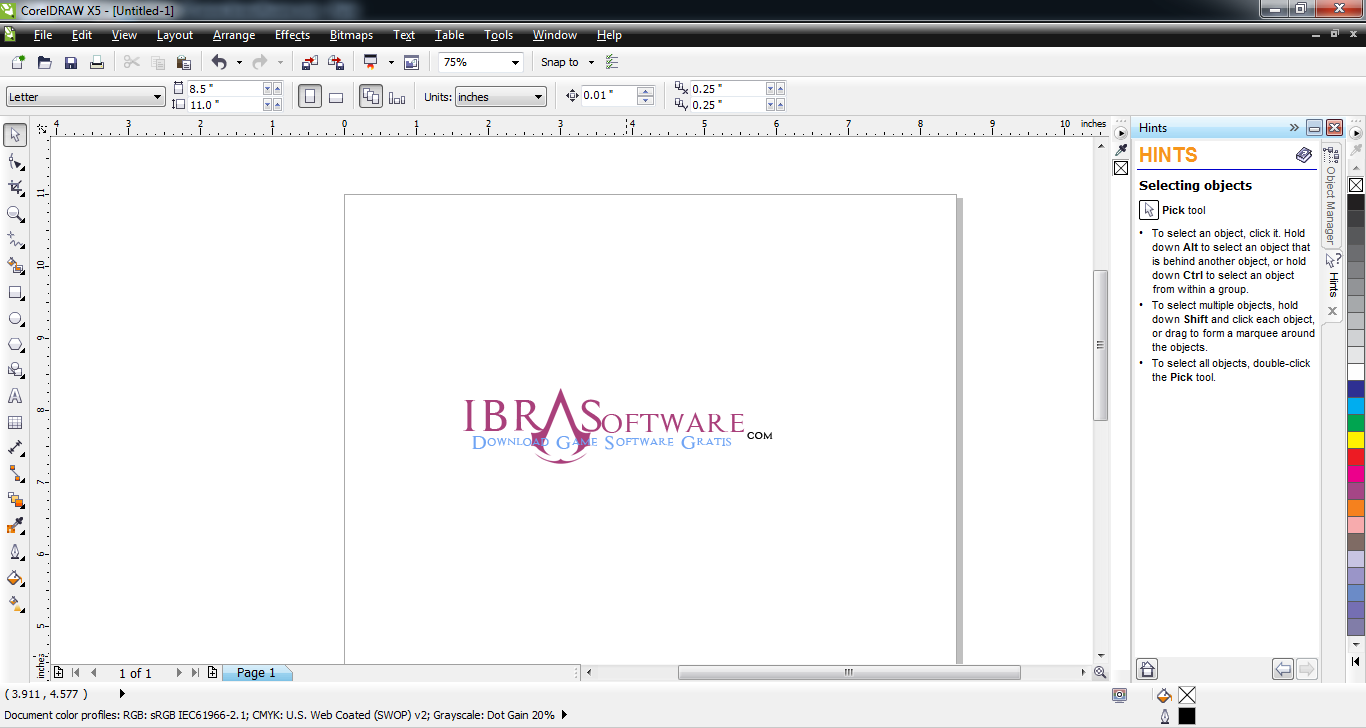Screen dimensions: 1366x728
Task: Pick the yellow palette swatch
Action: (1356, 440)
